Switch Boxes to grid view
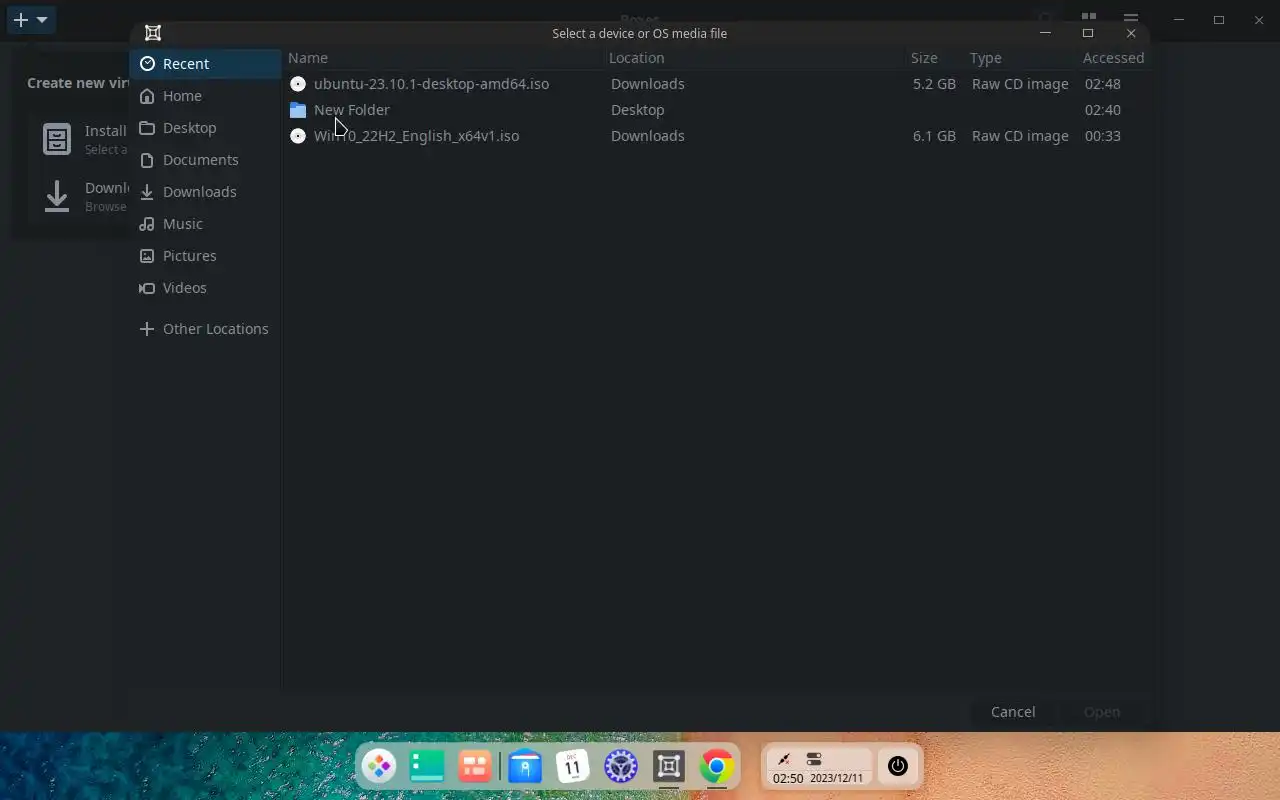This screenshot has width=1280, height=800. tap(1089, 19)
